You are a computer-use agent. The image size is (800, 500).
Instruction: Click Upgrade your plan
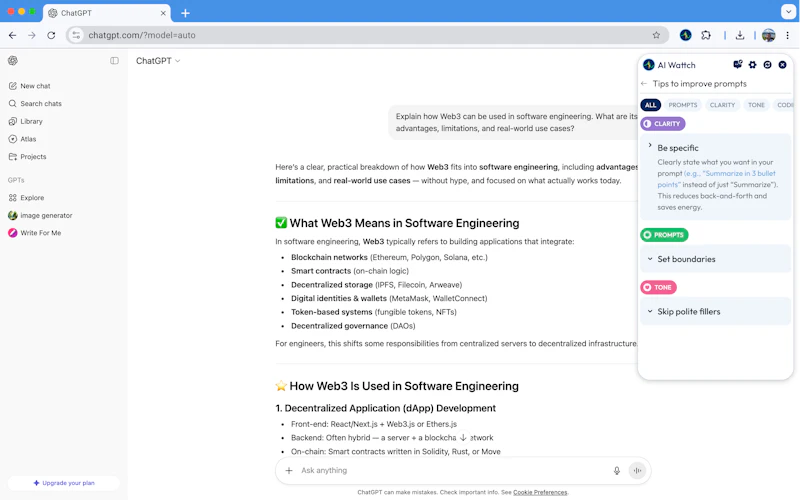pyautogui.click(x=64, y=483)
